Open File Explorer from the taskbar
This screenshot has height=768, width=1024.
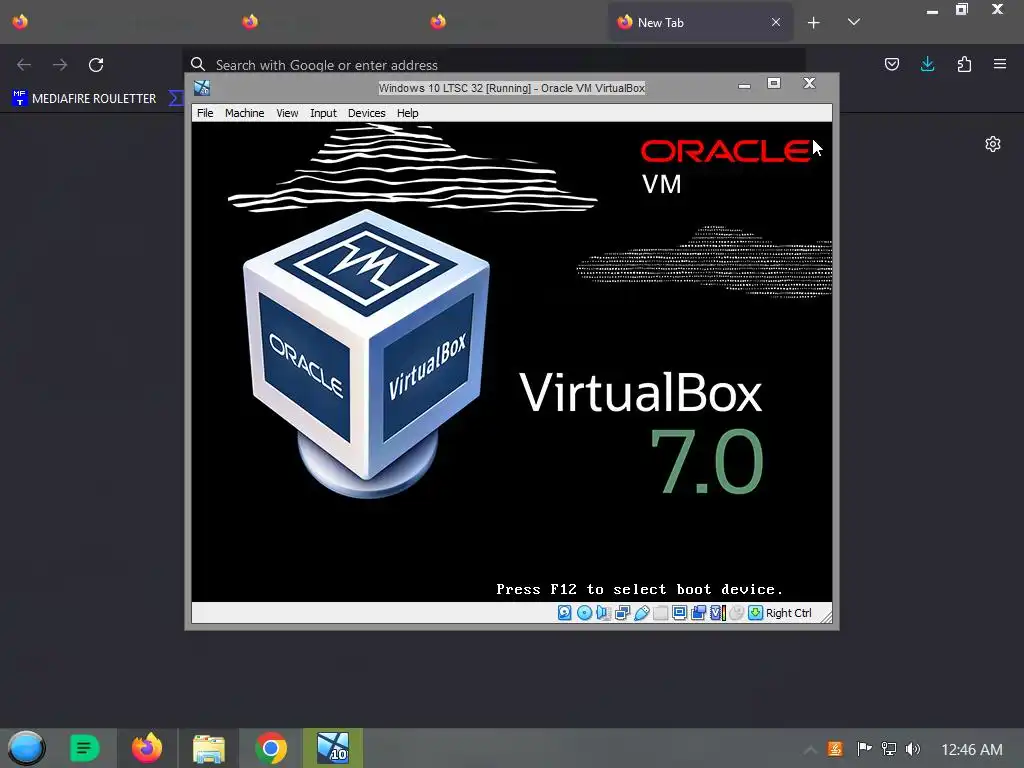(209, 748)
